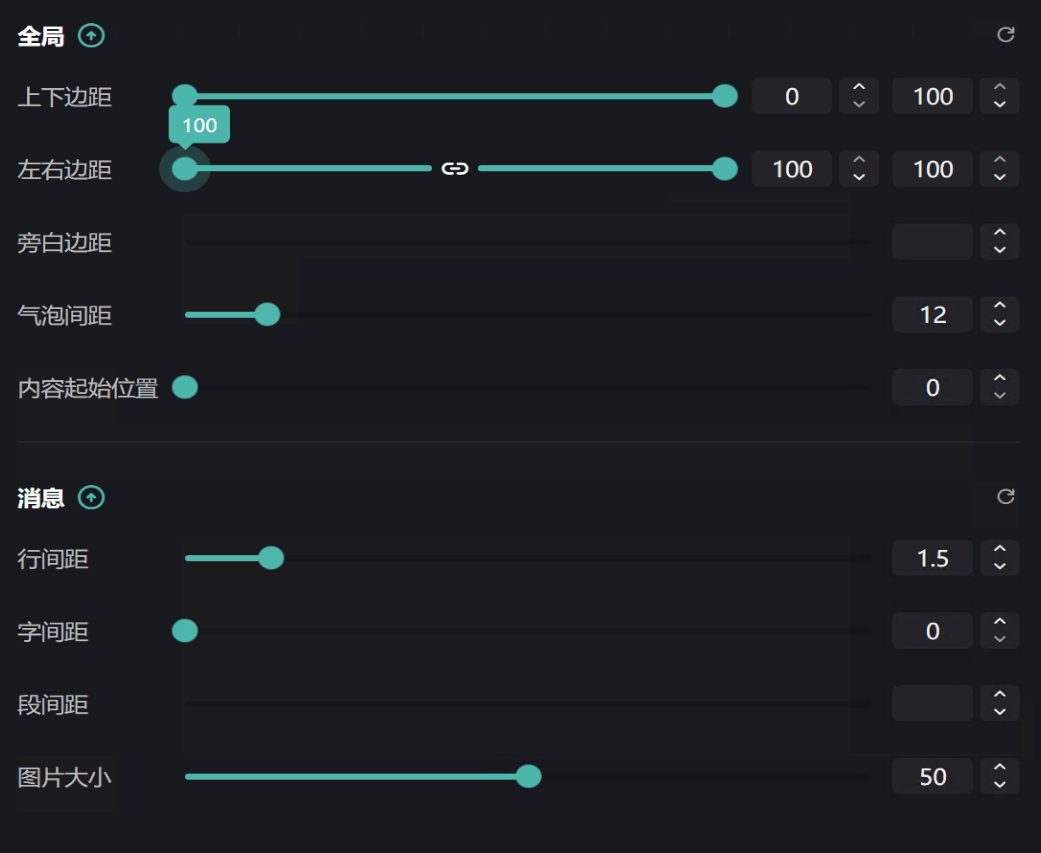Reset the 消息 section settings
The width and height of the screenshot is (1041, 853).
pos(1006,496)
